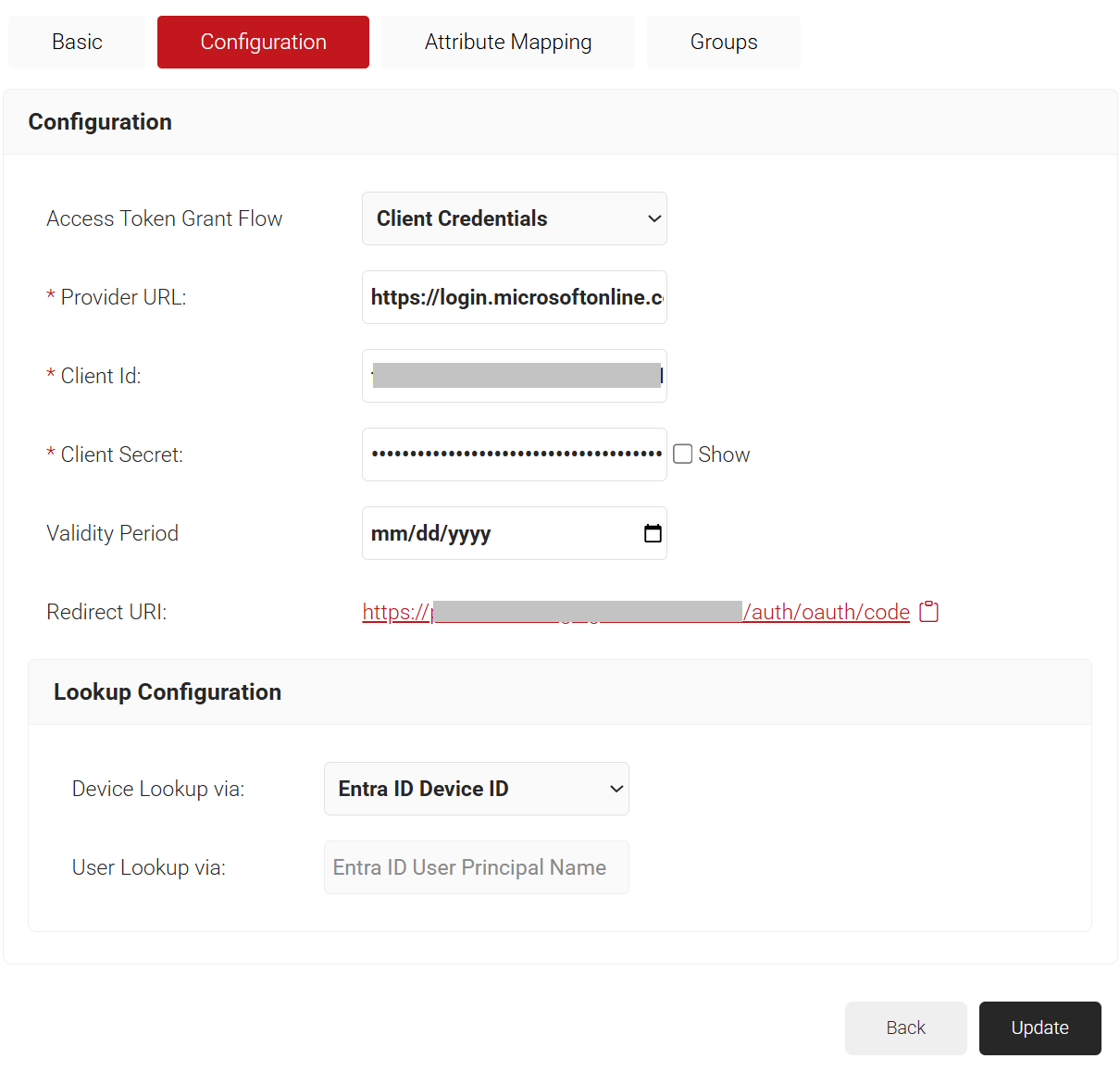This screenshot has width=1120, height=1071.
Task: Click the Show label text beside Client Secret
Action: coord(724,455)
